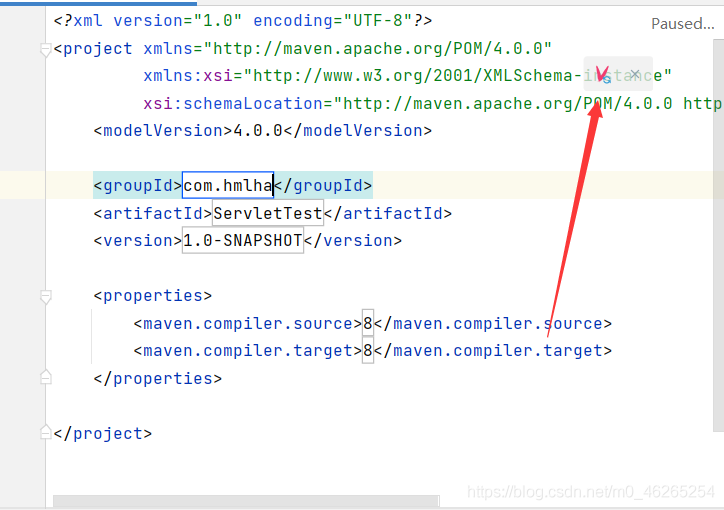The width and height of the screenshot is (724, 510).
Task: Click the "xmlns:xsi" attribute name
Action: 188,75
